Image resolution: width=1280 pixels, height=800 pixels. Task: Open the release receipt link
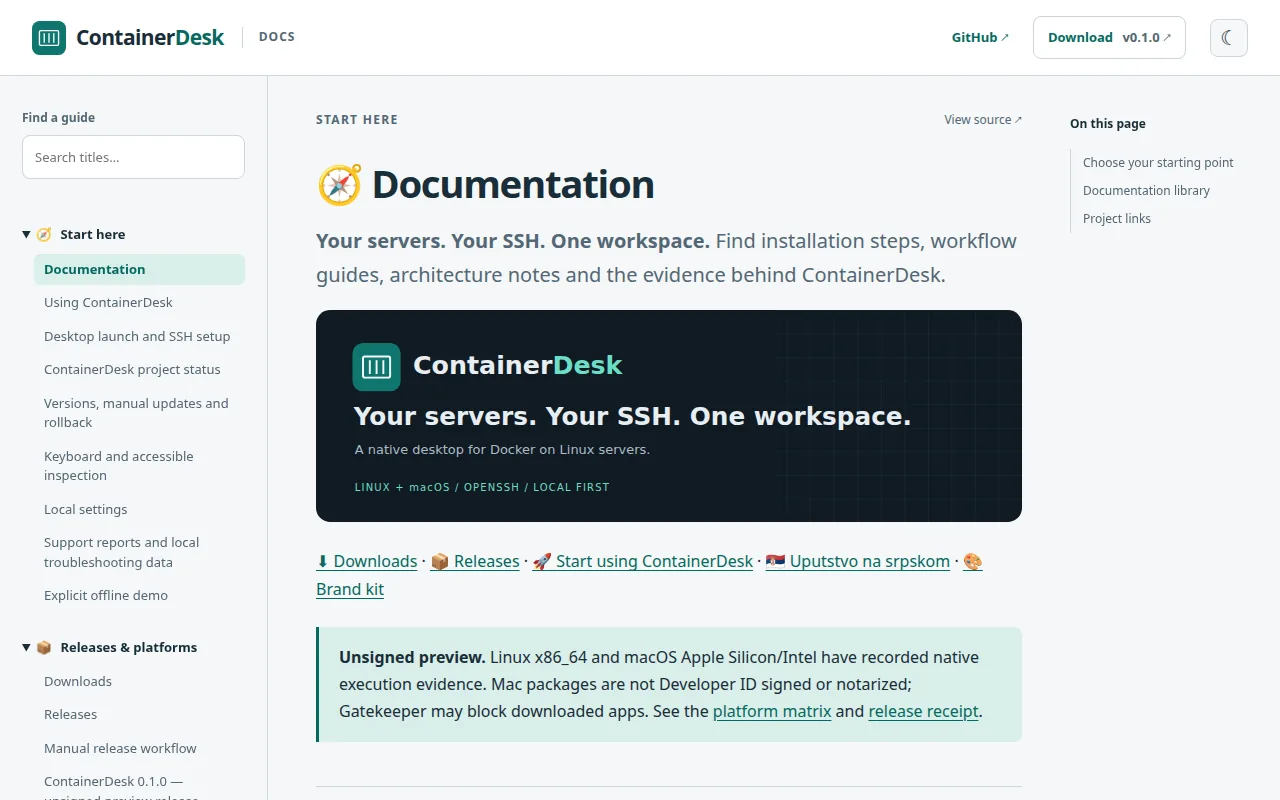pos(924,712)
